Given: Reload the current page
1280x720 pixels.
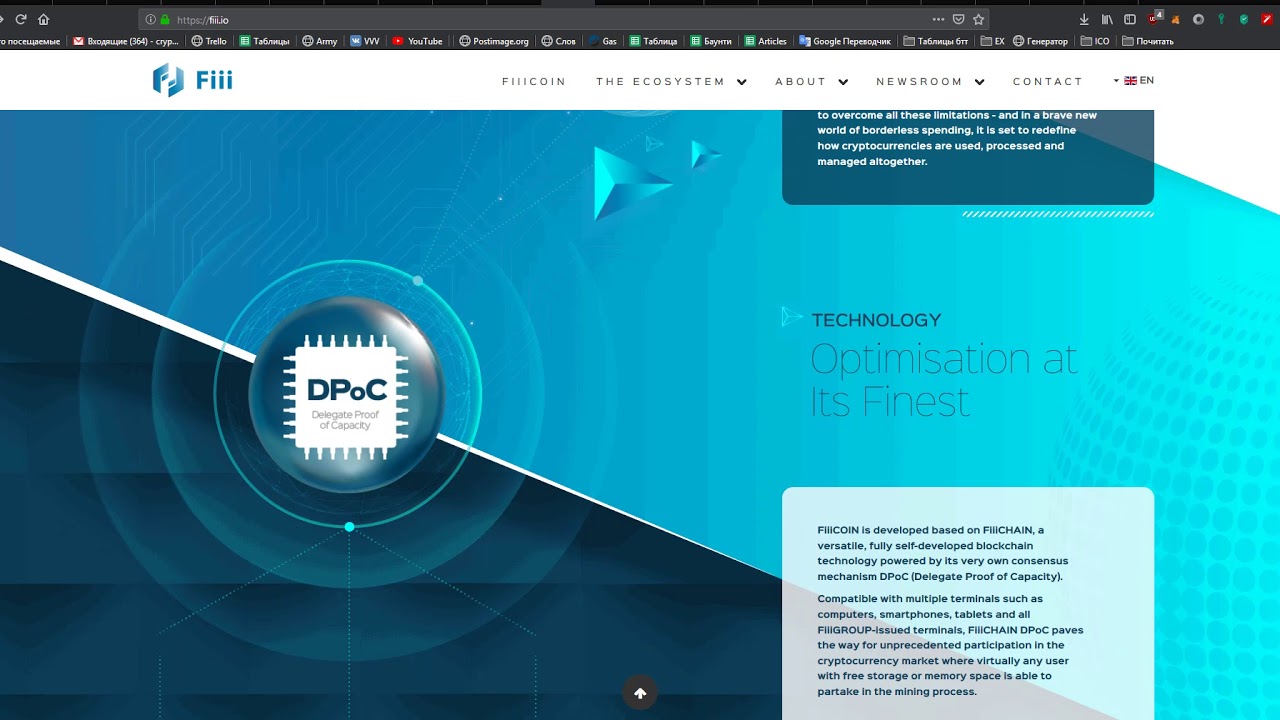Looking at the screenshot, I should (20, 19).
